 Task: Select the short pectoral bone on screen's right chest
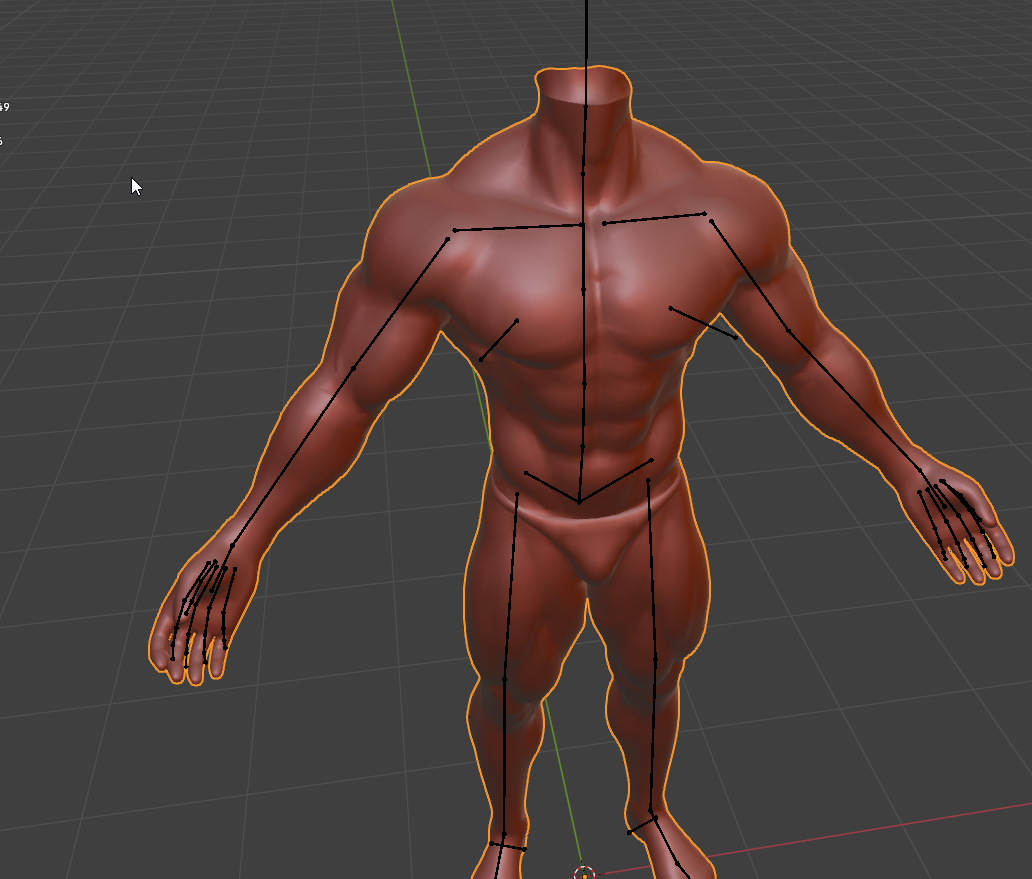[703, 322]
